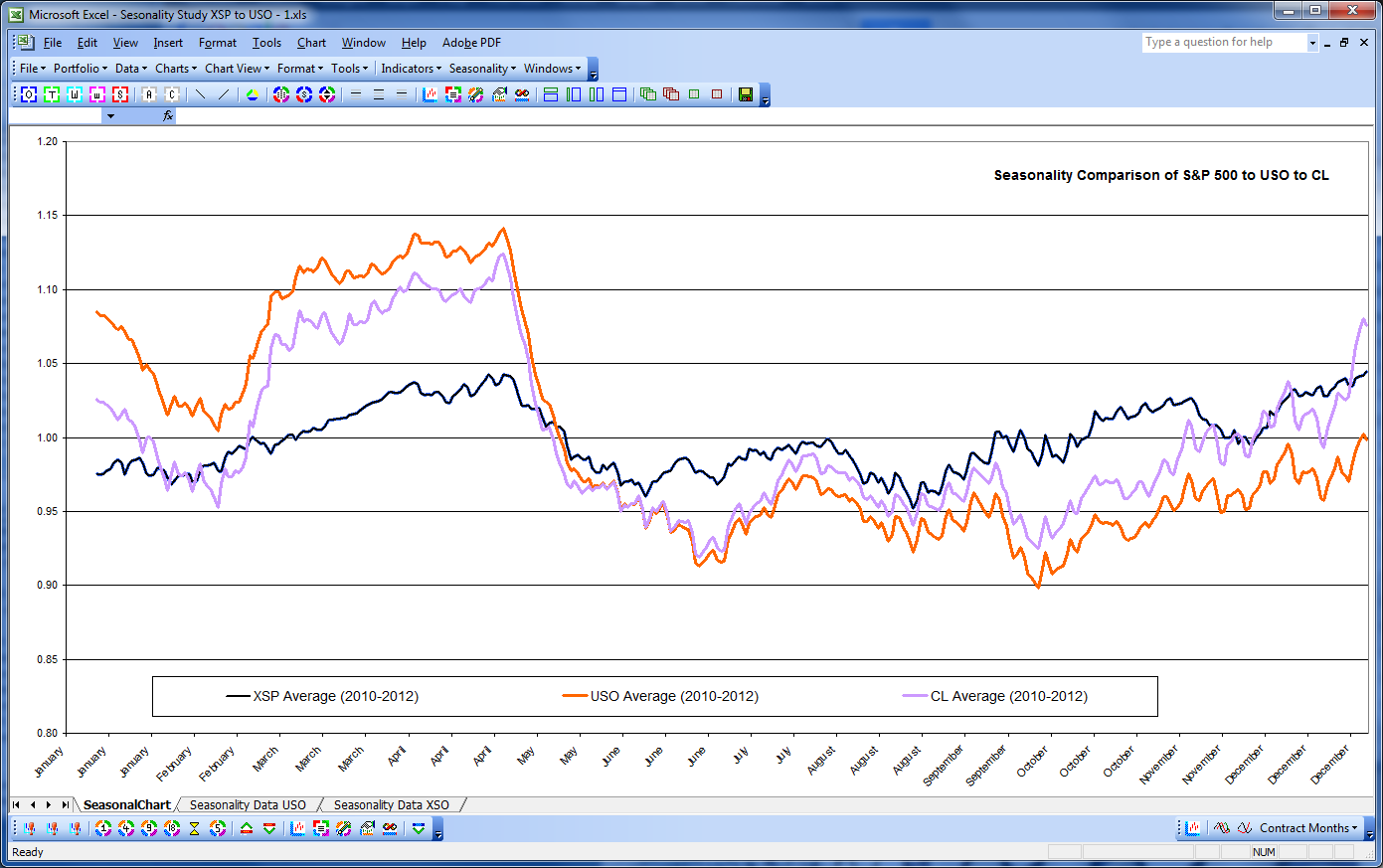This screenshot has width=1383, height=868.
Task: Click the fx insert function button
Action: tap(168, 116)
